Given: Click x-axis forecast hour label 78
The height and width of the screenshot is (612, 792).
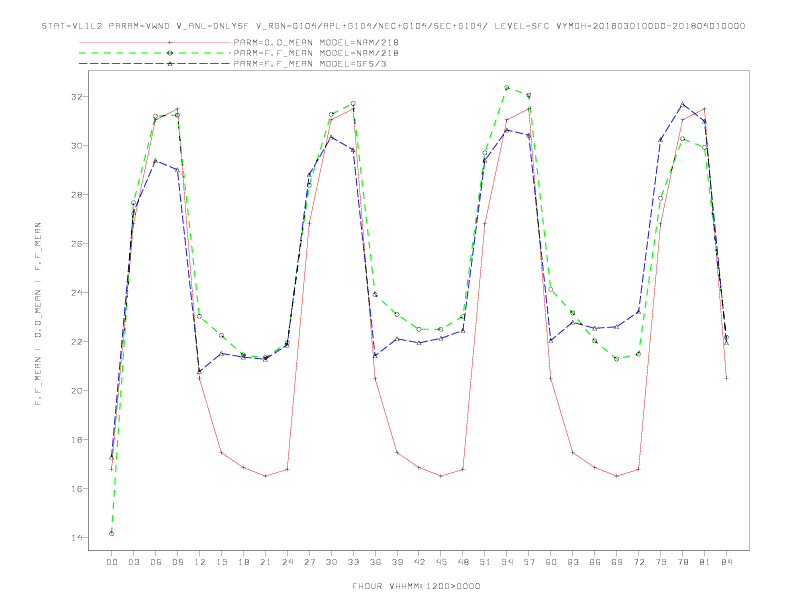Looking at the screenshot, I should pos(683,562).
